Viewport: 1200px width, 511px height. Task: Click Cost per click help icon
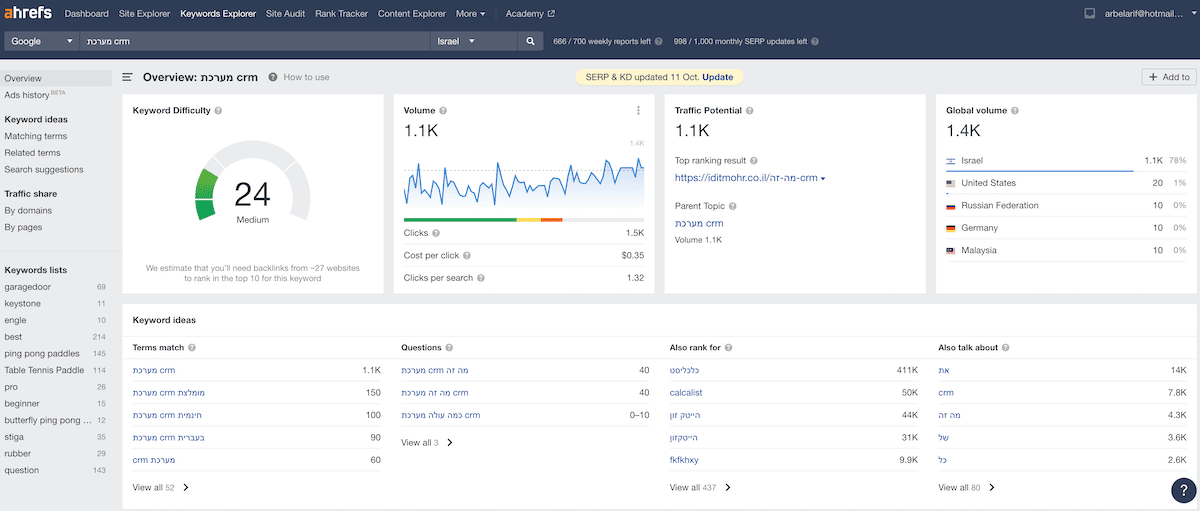[466, 256]
